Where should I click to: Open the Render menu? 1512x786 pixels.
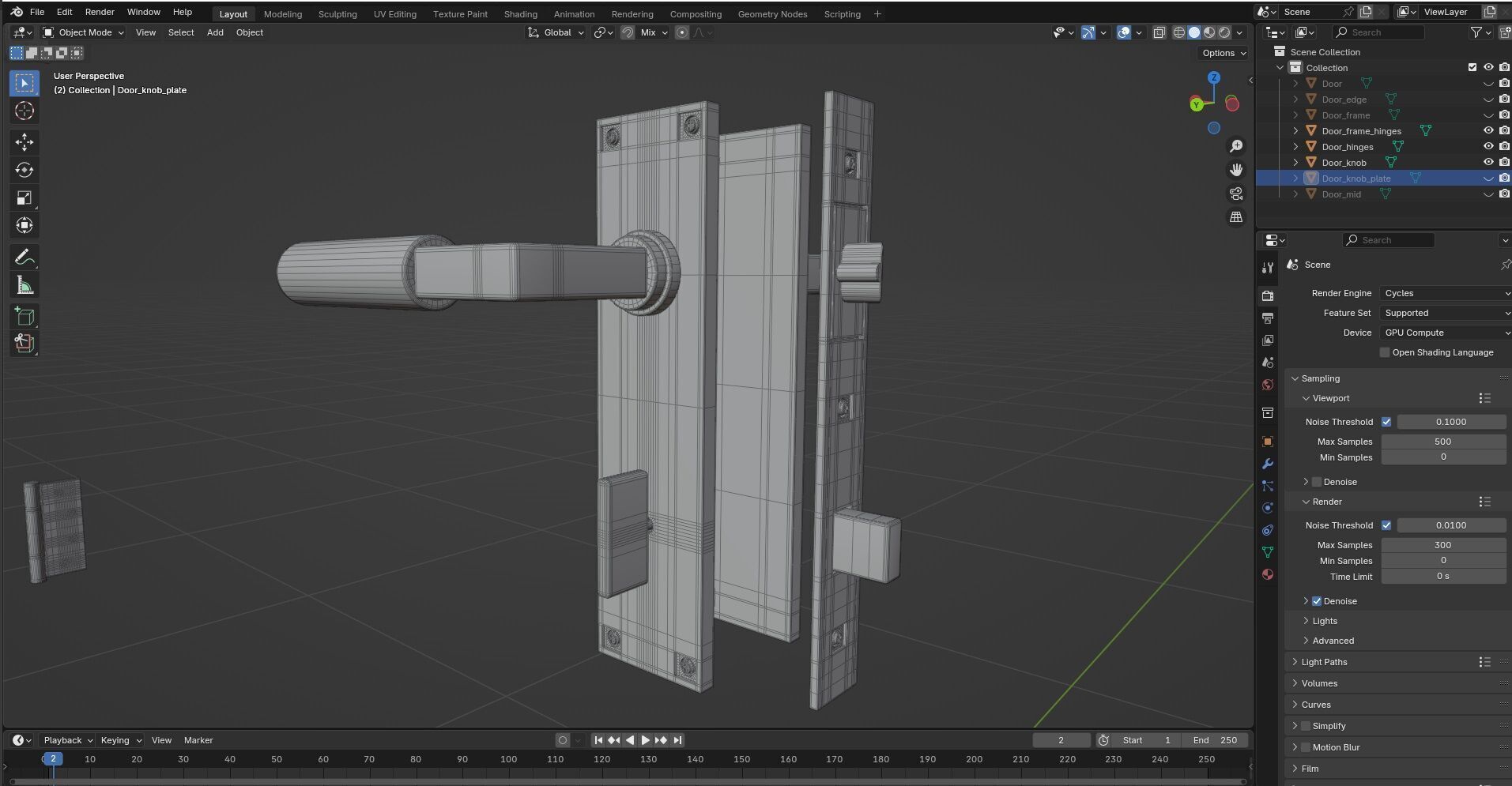pyautogui.click(x=100, y=12)
